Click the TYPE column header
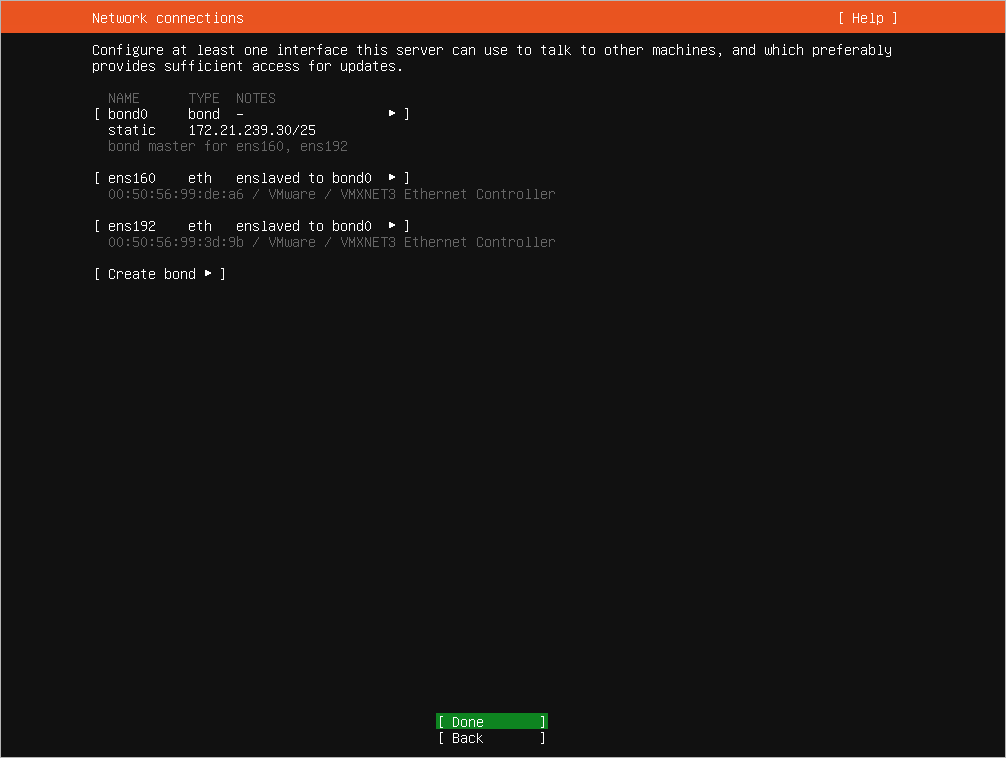Screen dimensions: 1006x758 coord(203,97)
